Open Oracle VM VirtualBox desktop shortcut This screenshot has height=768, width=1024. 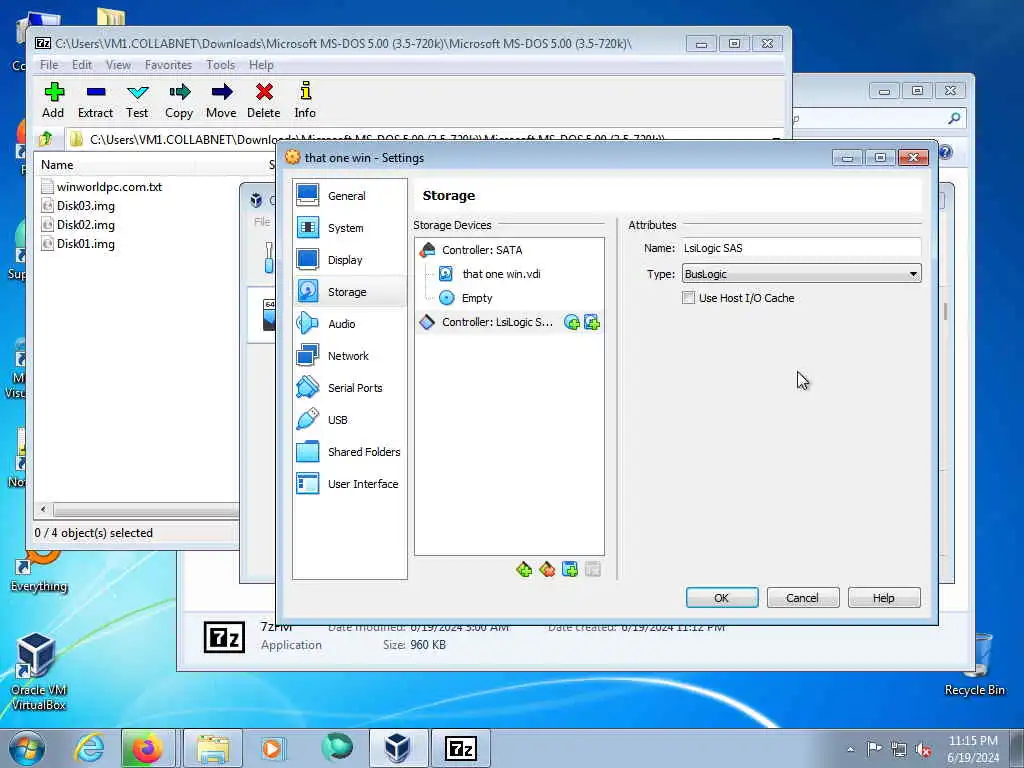click(x=38, y=672)
